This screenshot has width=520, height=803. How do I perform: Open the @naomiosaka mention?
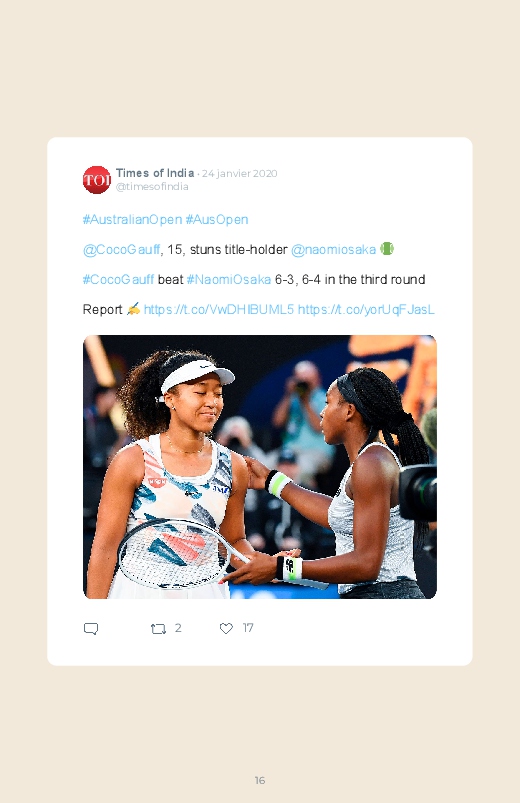tap(334, 249)
